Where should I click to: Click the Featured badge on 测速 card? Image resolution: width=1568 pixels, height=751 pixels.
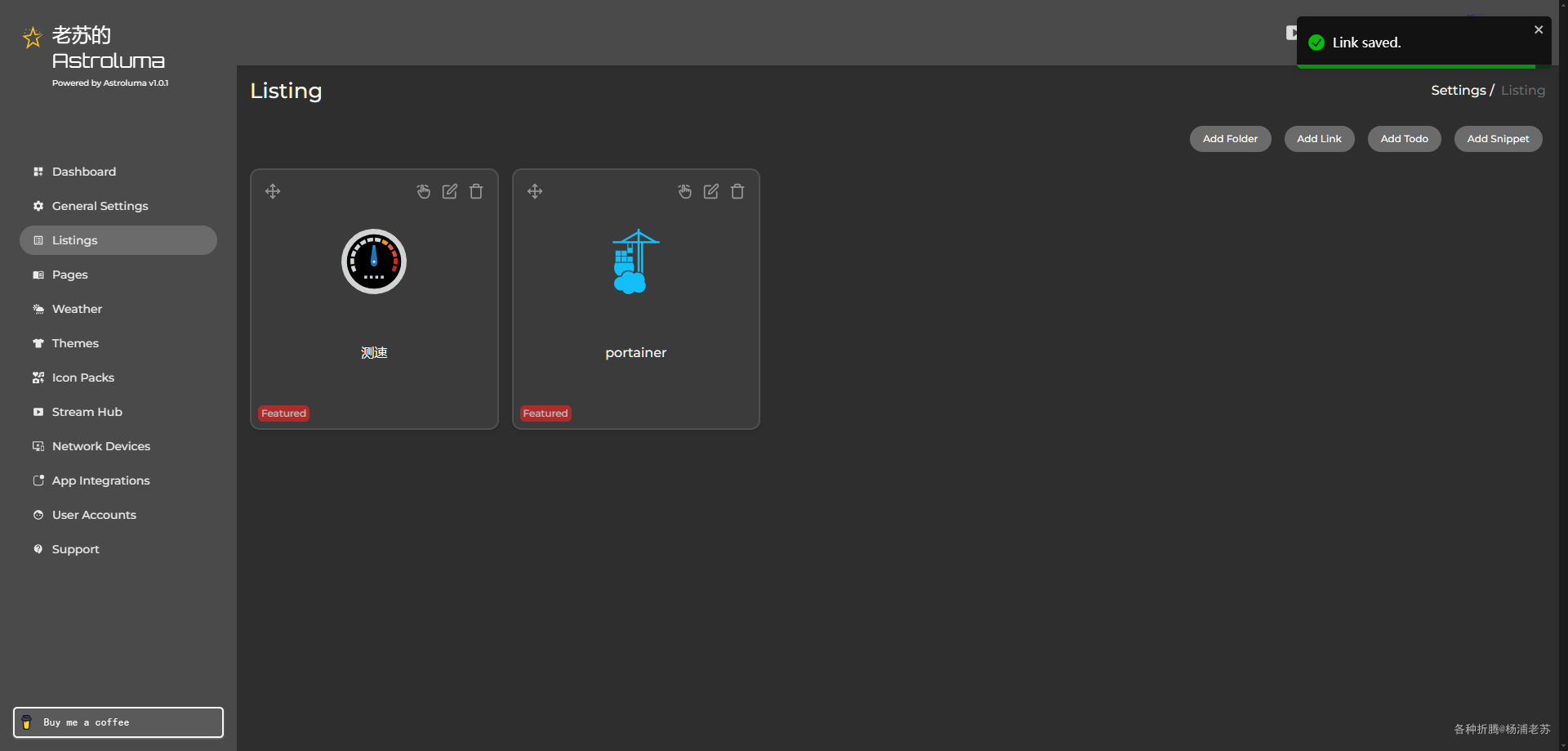coord(283,413)
